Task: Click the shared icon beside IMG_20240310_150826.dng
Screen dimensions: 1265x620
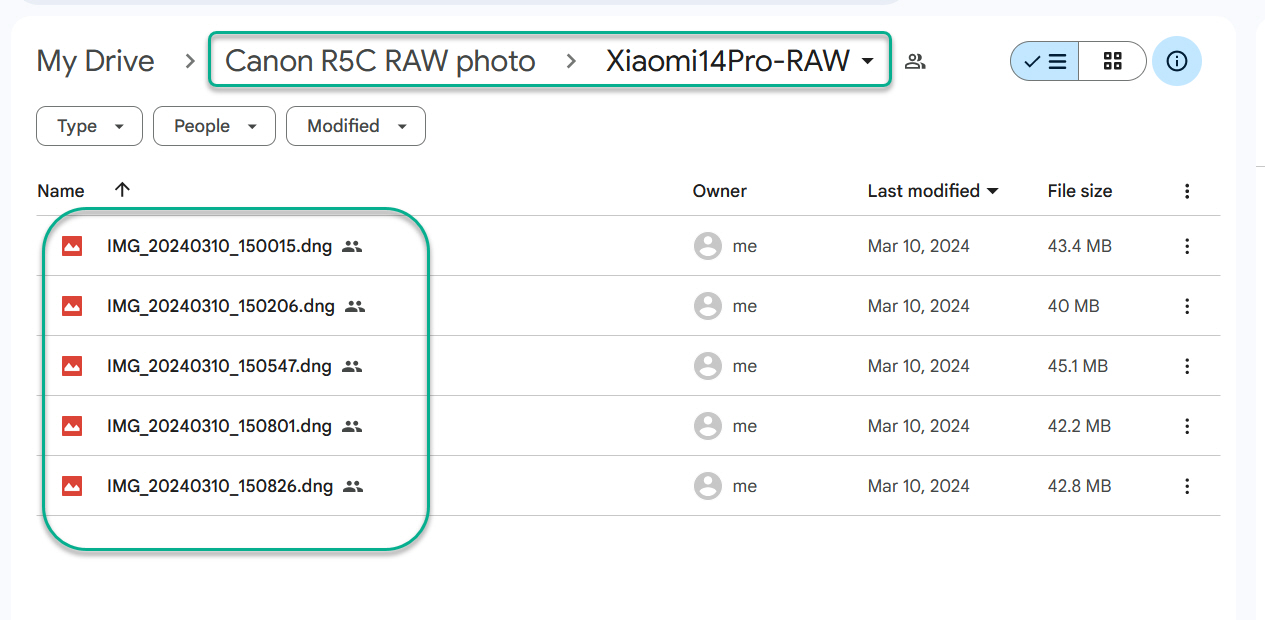Action: [353, 486]
